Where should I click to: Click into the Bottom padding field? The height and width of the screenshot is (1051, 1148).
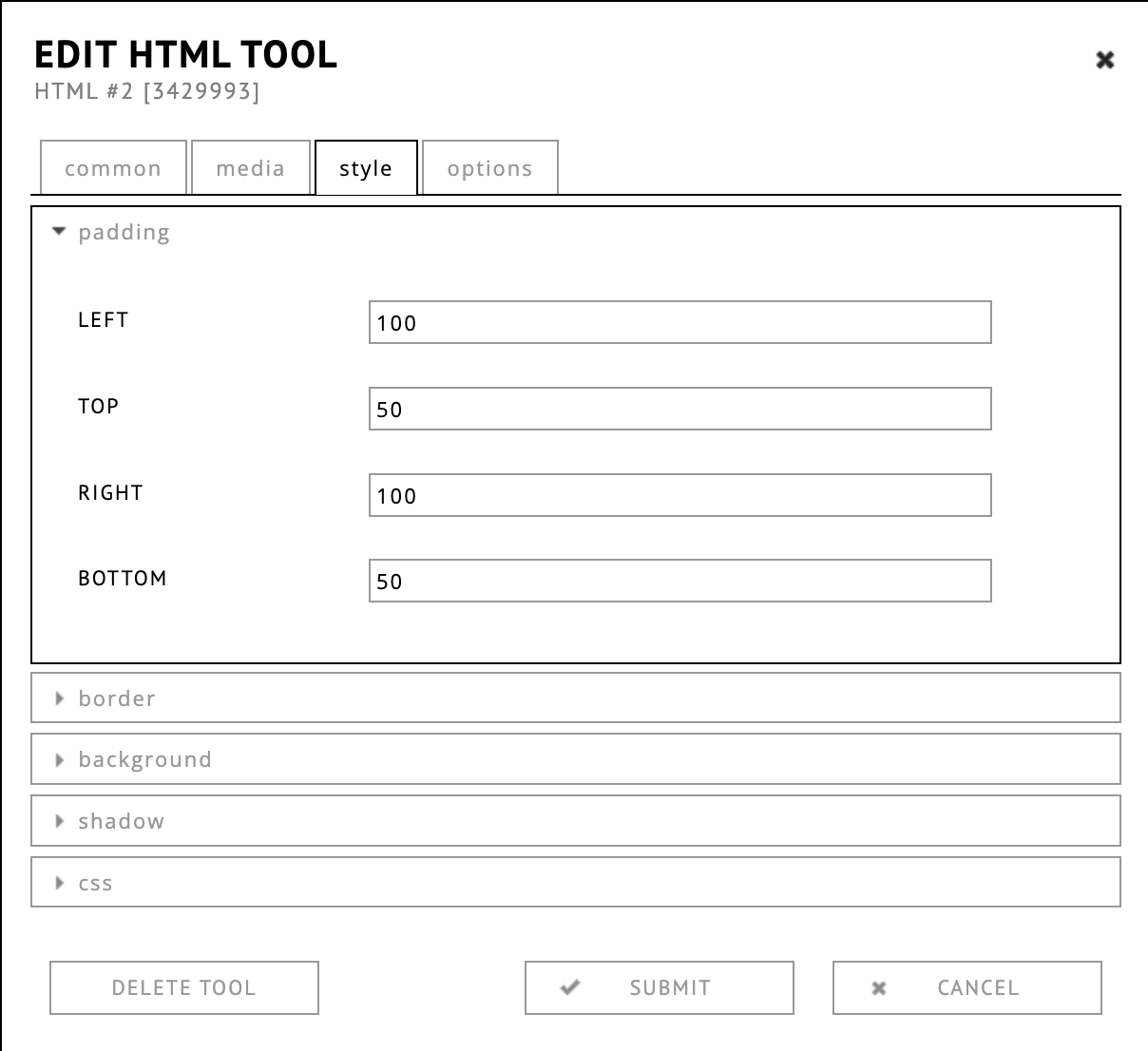click(679, 581)
